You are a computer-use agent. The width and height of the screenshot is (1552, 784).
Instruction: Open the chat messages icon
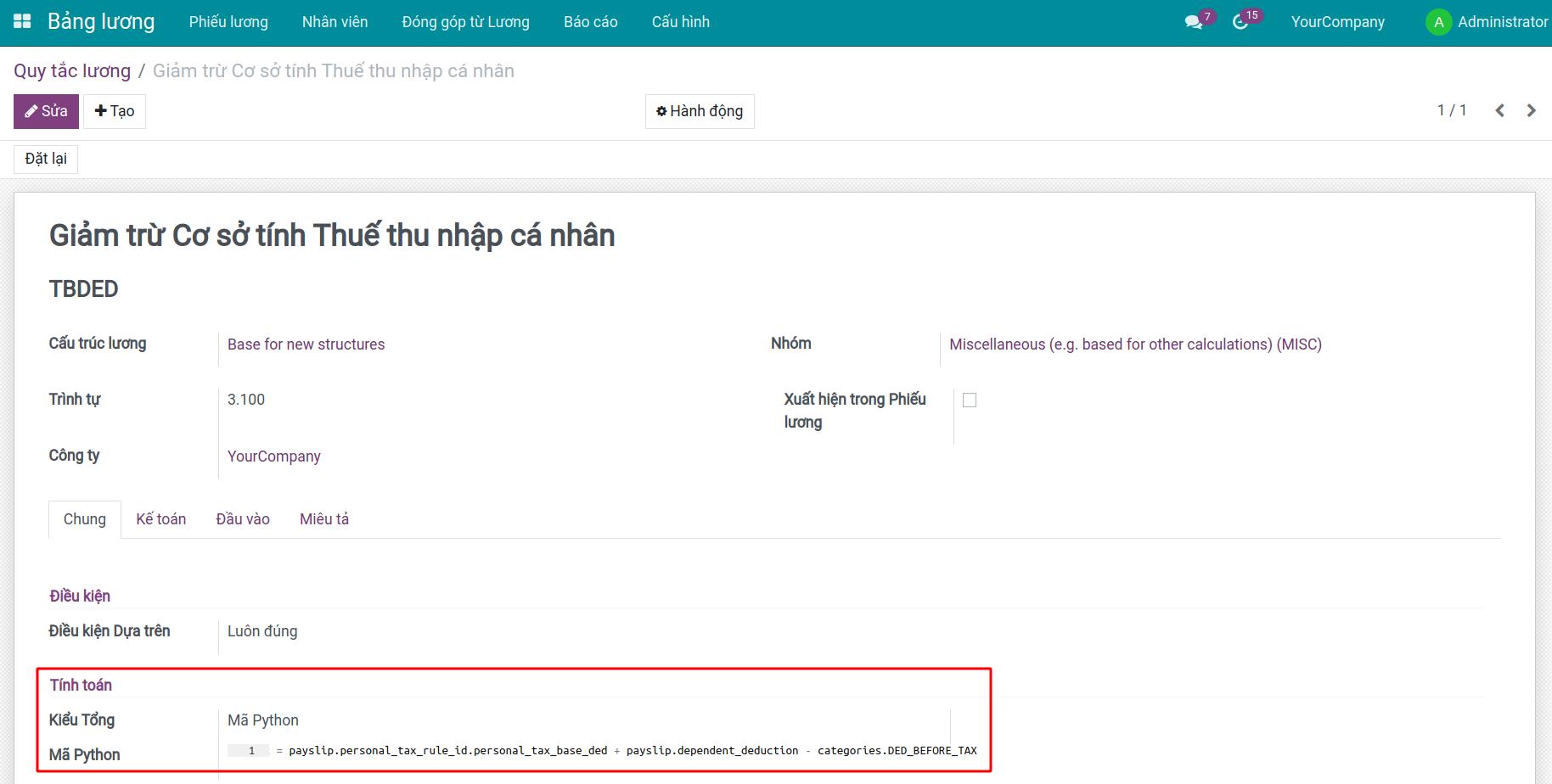1194,22
